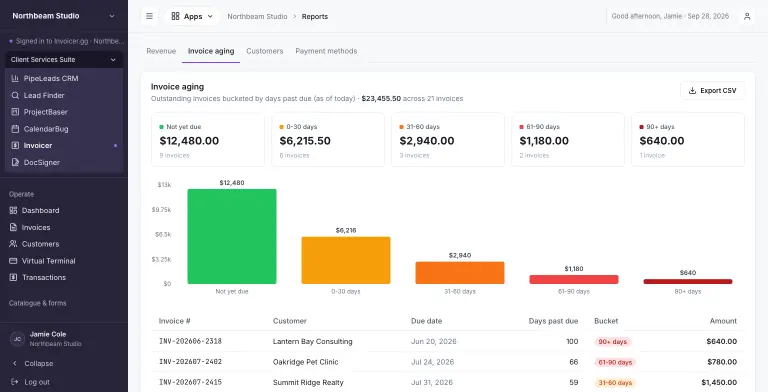Select DocSigner from the suite list
The image size is (768, 392).
pos(64,162)
